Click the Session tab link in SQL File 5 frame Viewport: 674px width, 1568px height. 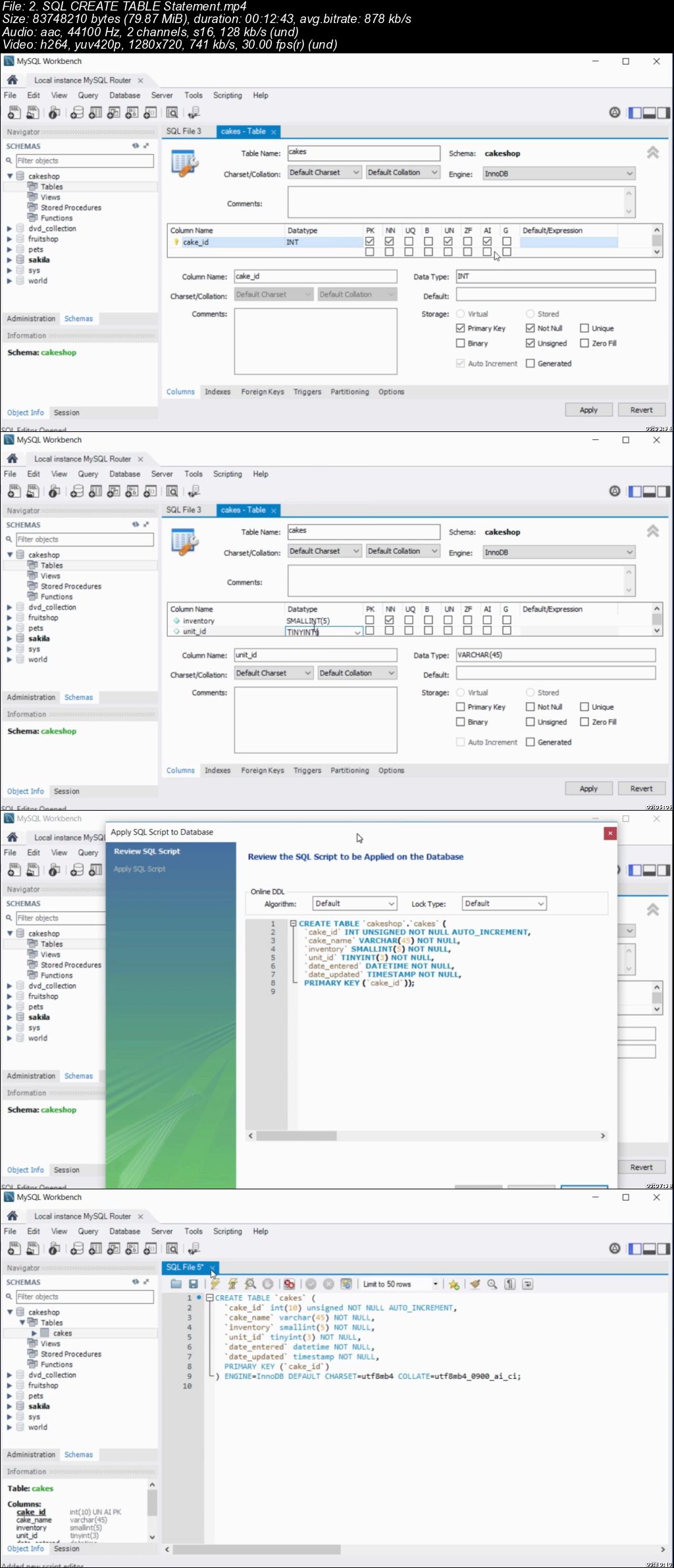(x=66, y=1548)
